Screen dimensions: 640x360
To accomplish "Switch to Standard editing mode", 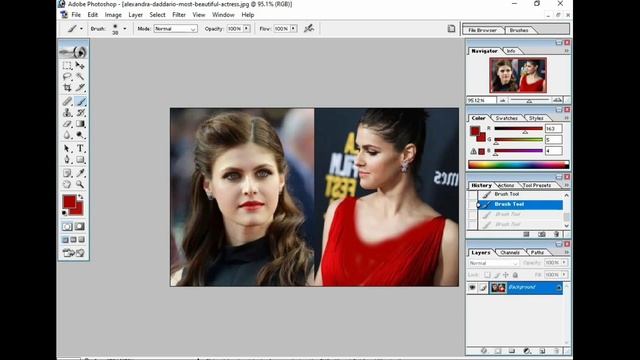I will pyautogui.click(x=67, y=226).
